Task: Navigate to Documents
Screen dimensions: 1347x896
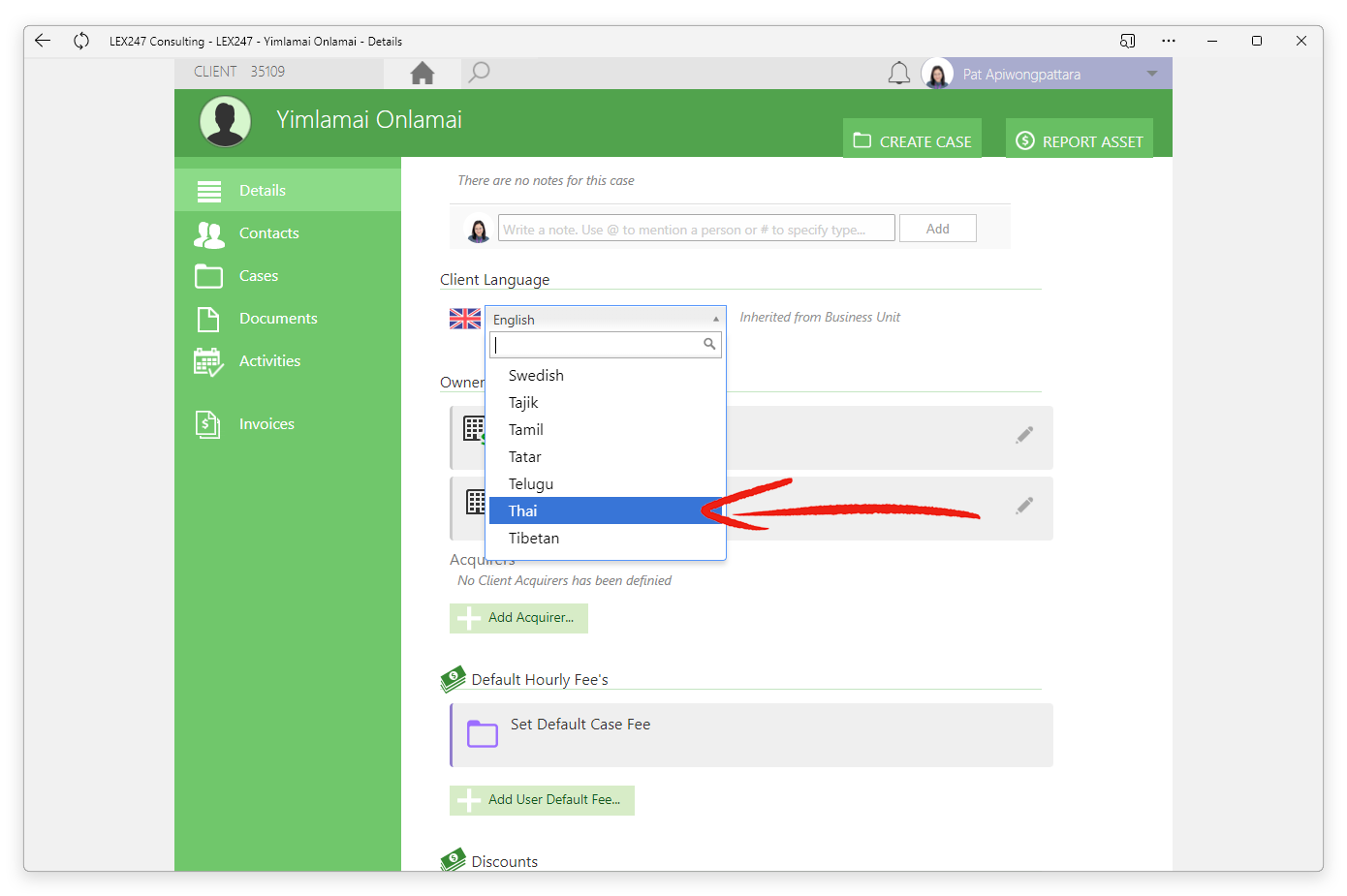Action: [288, 318]
